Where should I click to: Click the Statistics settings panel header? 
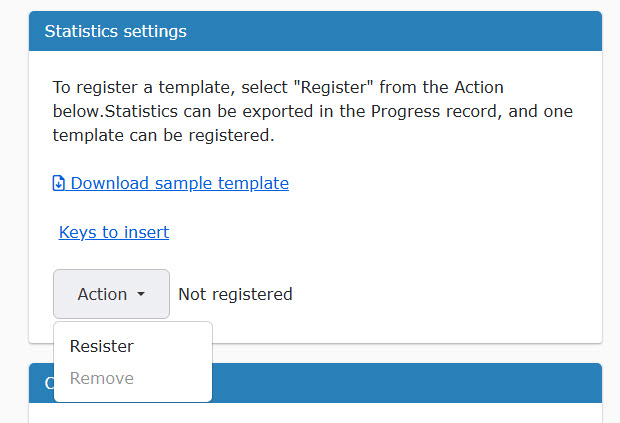(316, 31)
